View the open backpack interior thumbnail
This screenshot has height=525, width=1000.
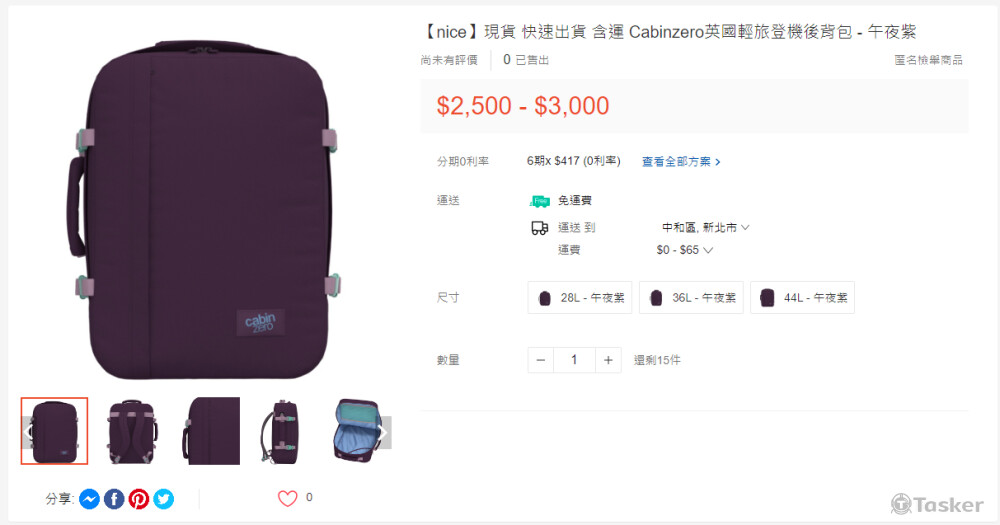pyautogui.click(x=357, y=431)
